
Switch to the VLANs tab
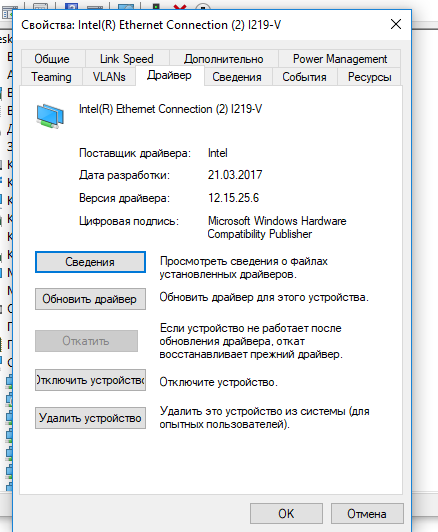(109, 77)
